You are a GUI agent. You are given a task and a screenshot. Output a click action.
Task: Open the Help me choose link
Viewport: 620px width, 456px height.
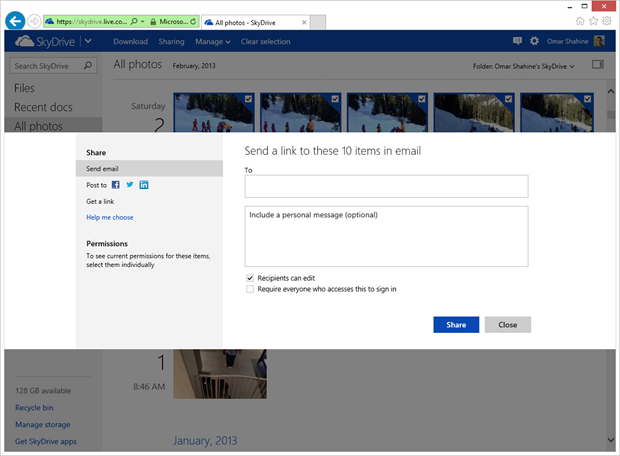point(110,217)
